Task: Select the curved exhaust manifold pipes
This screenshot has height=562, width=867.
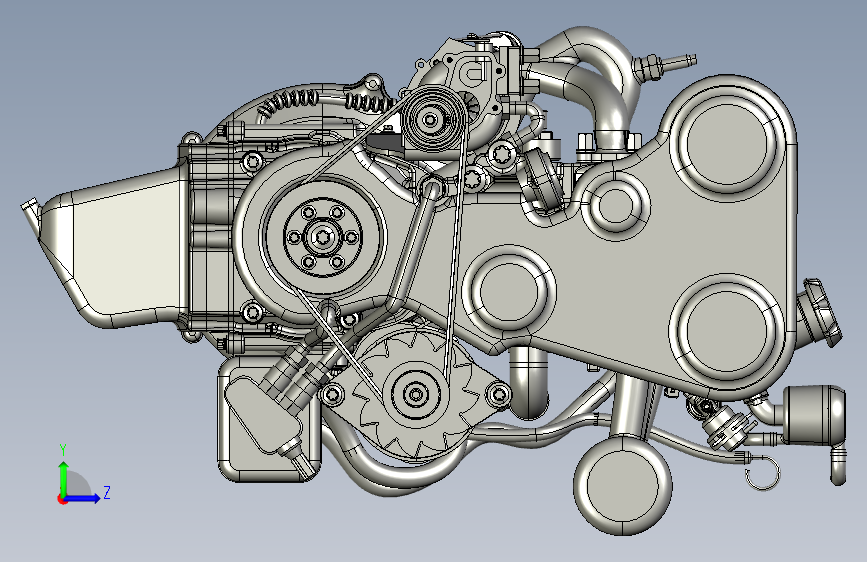Action: [x=585, y=83]
